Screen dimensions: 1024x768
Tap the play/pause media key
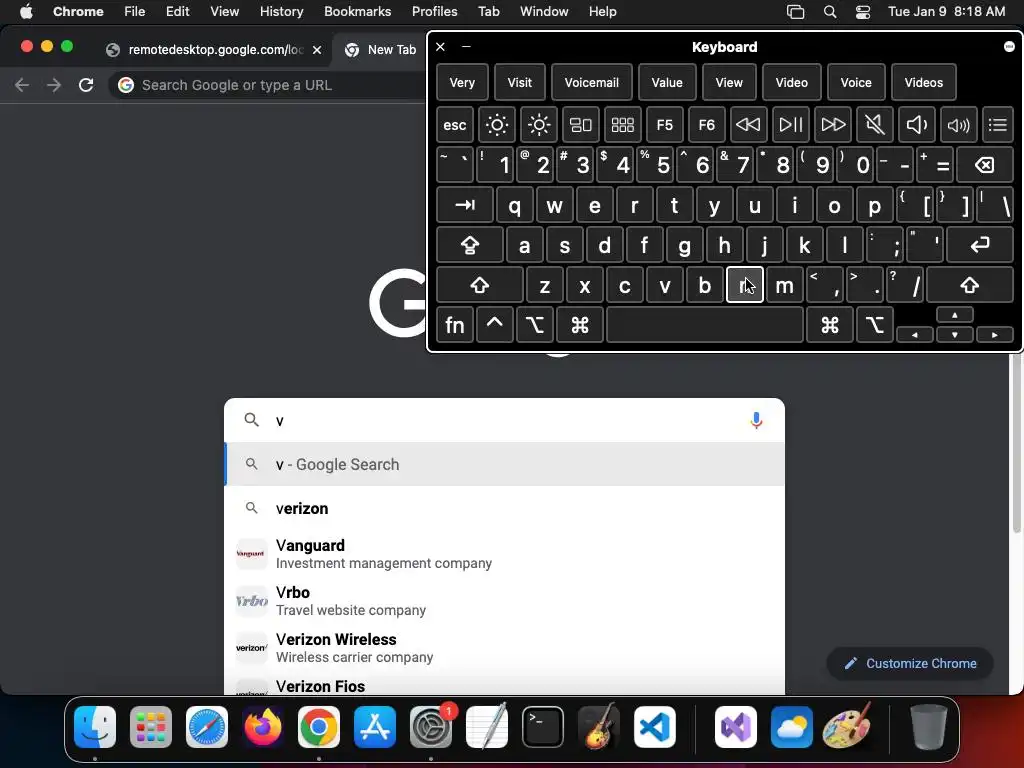click(791, 125)
